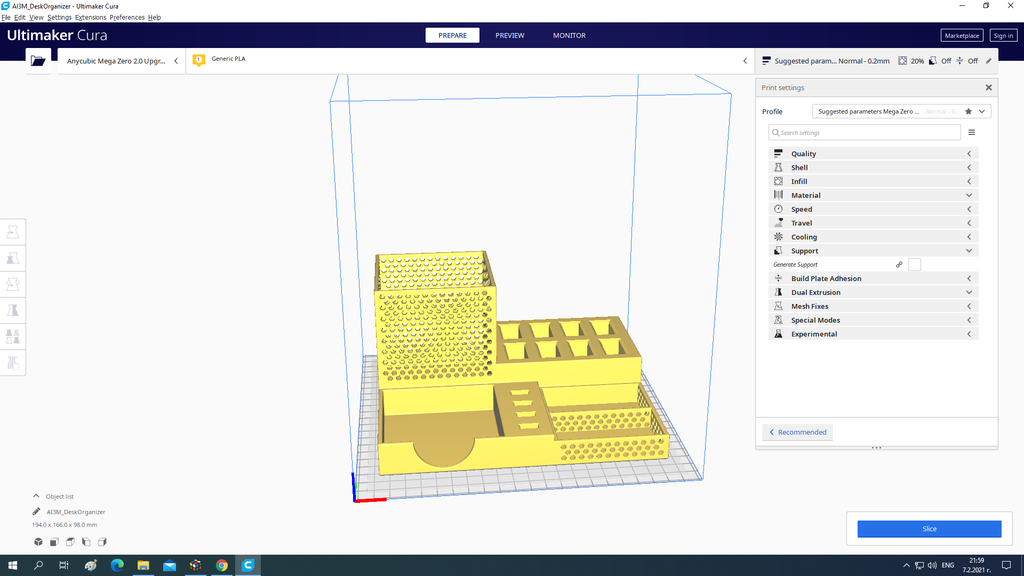Click the Slice button
The width and height of the screenshot is (1024, 576).
[x=929, y=529]
